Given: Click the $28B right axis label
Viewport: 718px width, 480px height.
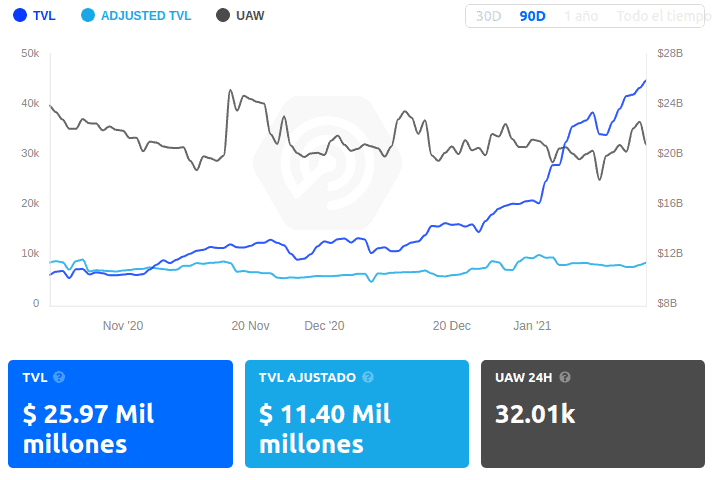Looking at the screenshot, I should [x=669, y=53].
